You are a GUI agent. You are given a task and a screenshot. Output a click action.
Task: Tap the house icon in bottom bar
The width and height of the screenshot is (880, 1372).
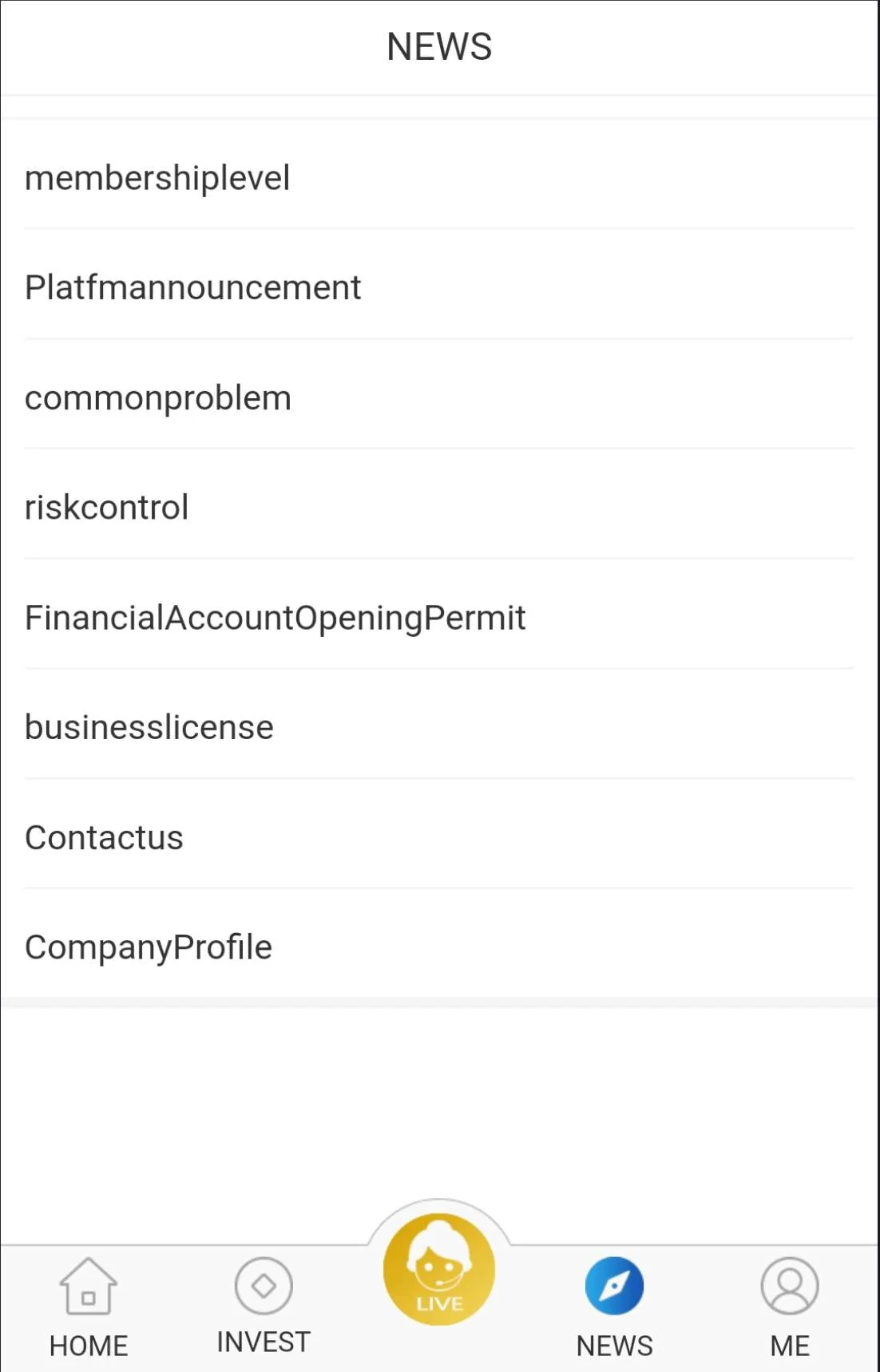click(88, 1286)
